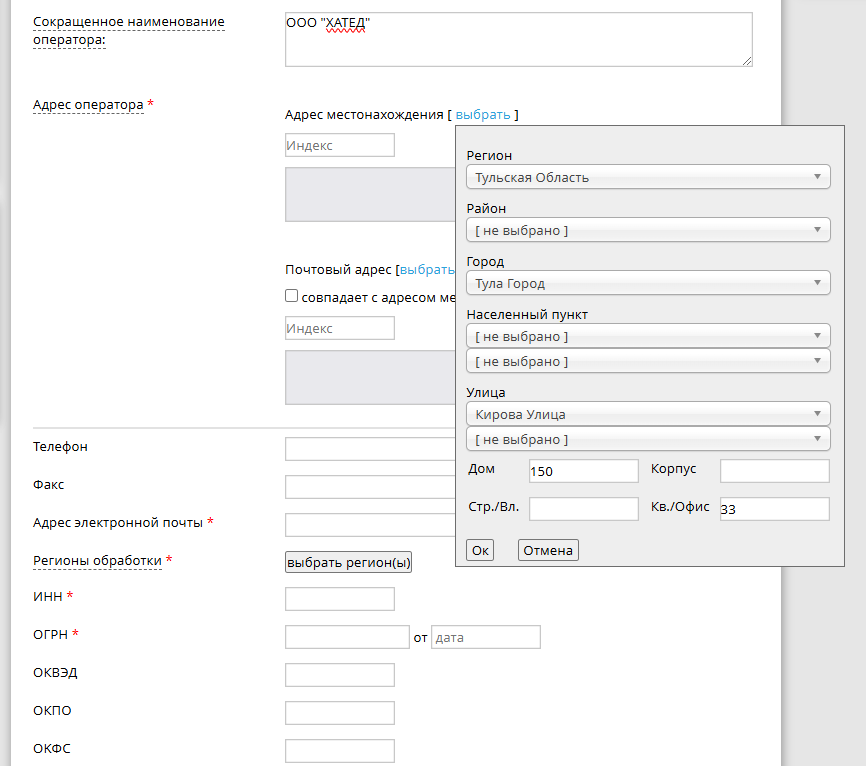Viewport: 866px width, 766px height.
Task: Click Ок to confirm address
Action: pos(481,550)
